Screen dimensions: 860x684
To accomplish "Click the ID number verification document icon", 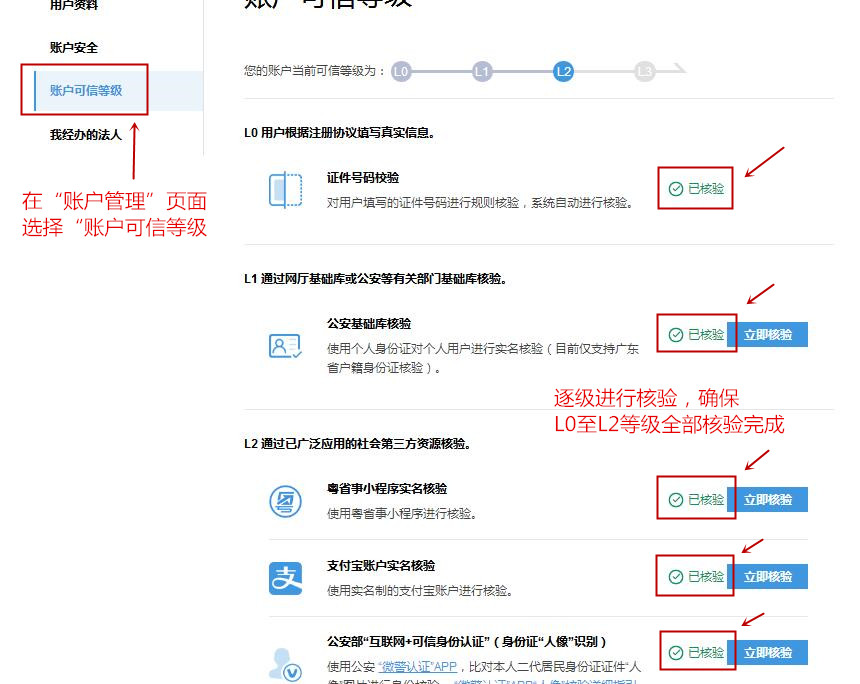I will [x=285, y=190].
